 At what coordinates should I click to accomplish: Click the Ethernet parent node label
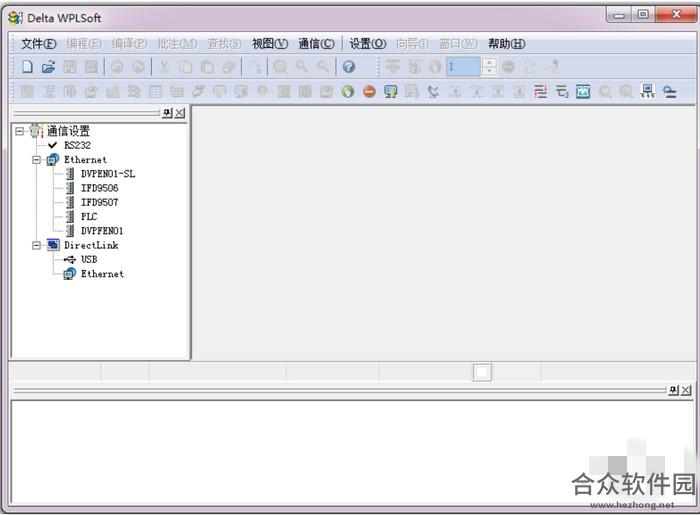[x=85, y=160]
